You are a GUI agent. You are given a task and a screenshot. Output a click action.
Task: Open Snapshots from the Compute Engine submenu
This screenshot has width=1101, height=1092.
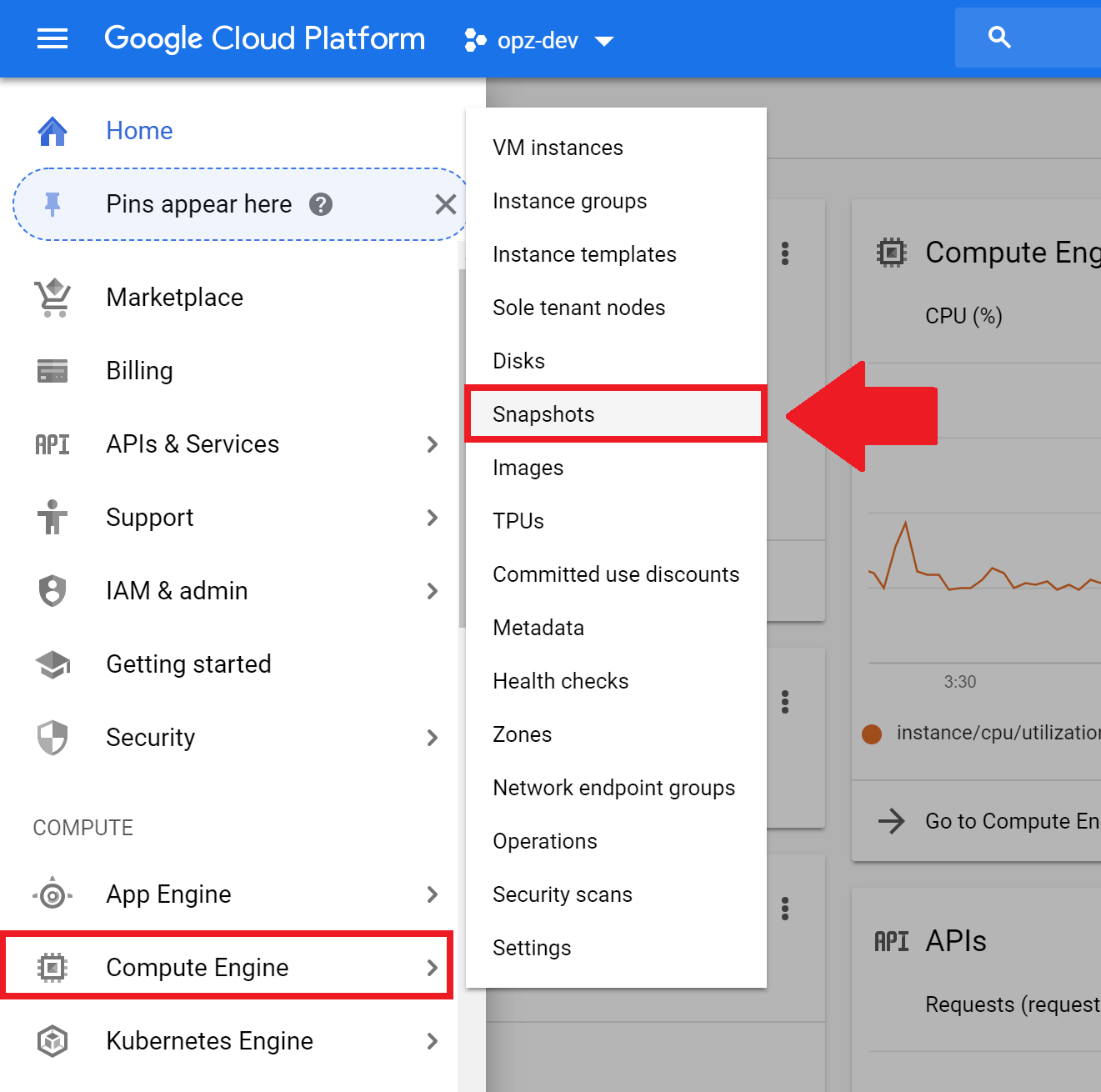pos(616,414)
